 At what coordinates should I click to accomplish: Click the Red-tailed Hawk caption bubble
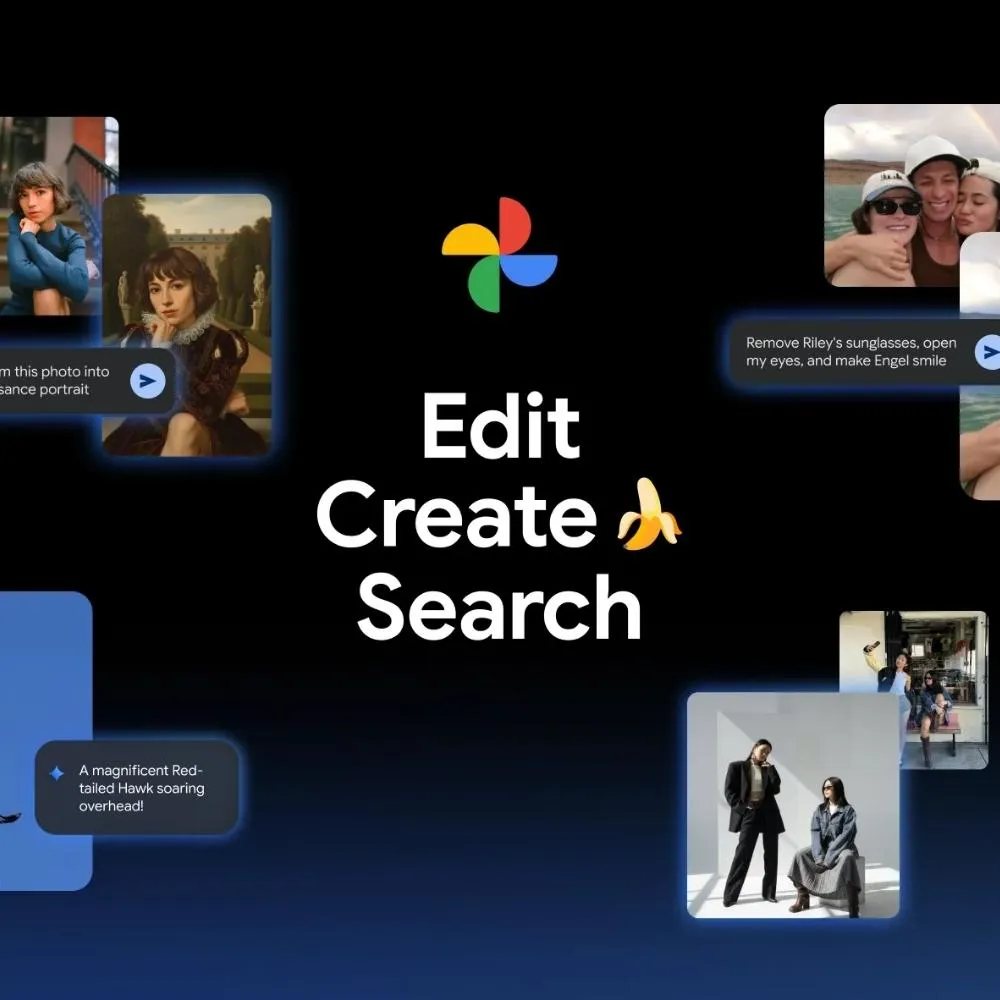(138, 788)
